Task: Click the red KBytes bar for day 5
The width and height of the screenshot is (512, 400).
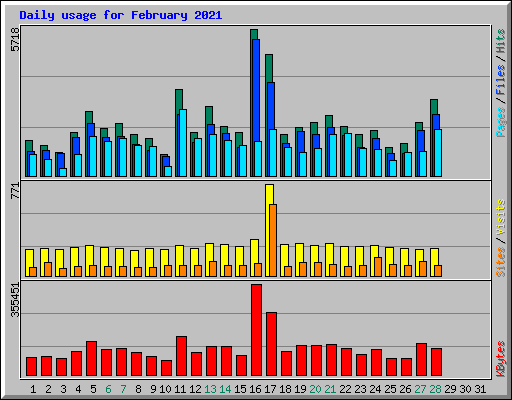Action: point(91,359)
